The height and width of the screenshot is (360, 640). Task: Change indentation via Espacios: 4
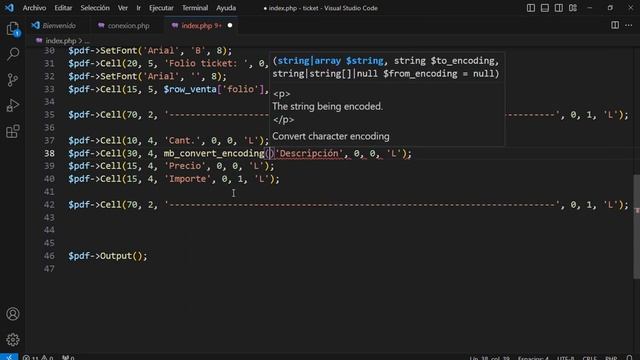click(x=533, y=358)
